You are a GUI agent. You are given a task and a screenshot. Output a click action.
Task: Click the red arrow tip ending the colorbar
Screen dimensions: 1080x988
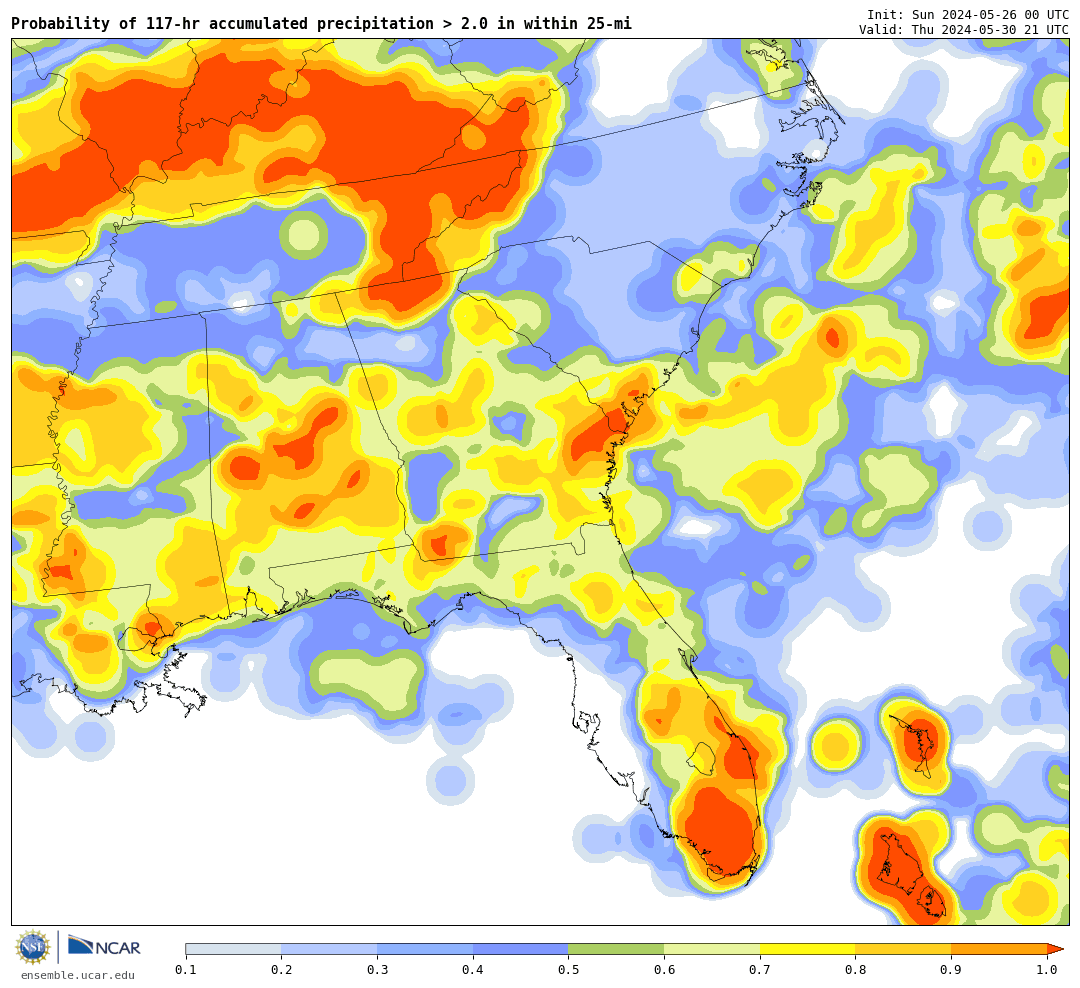pyautogui.click(x=1055, y=949)
